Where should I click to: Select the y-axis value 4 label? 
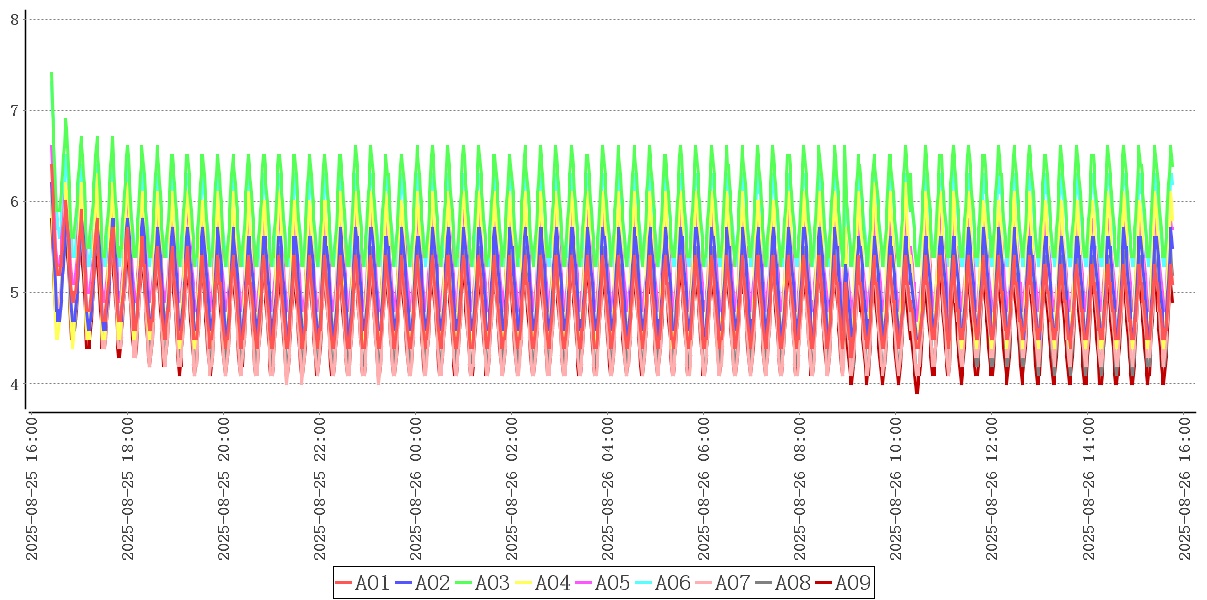[x=15, y=383]
